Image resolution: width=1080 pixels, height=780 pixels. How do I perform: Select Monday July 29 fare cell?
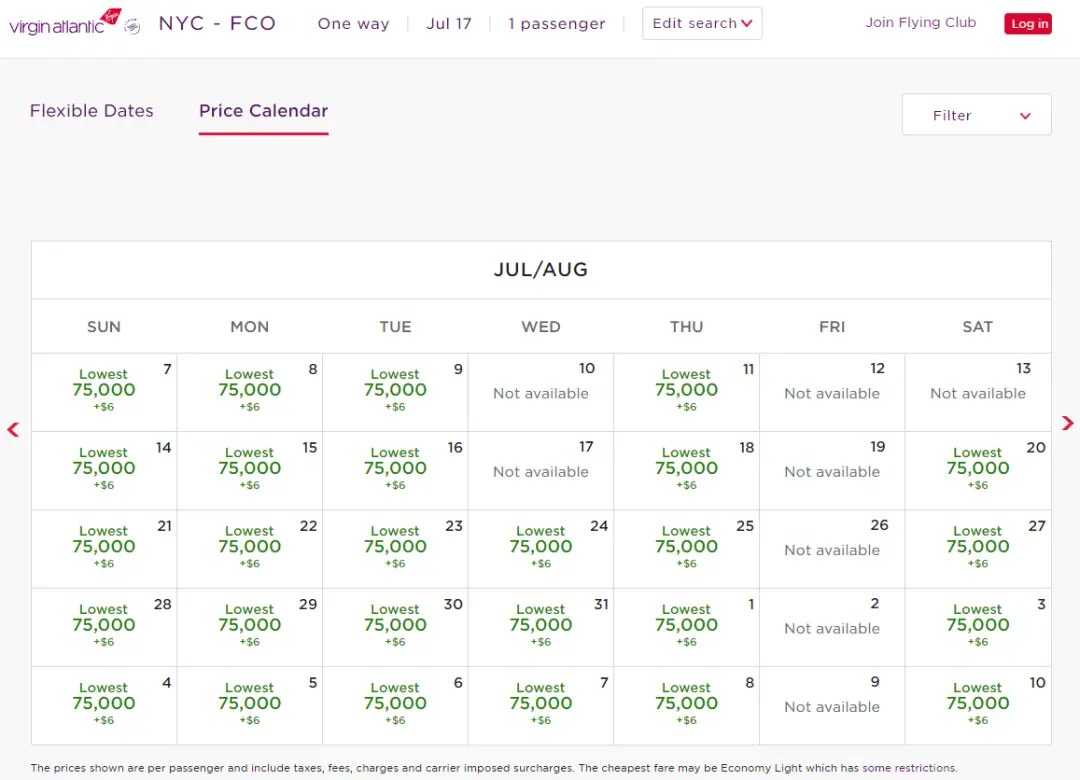point(249,626)
